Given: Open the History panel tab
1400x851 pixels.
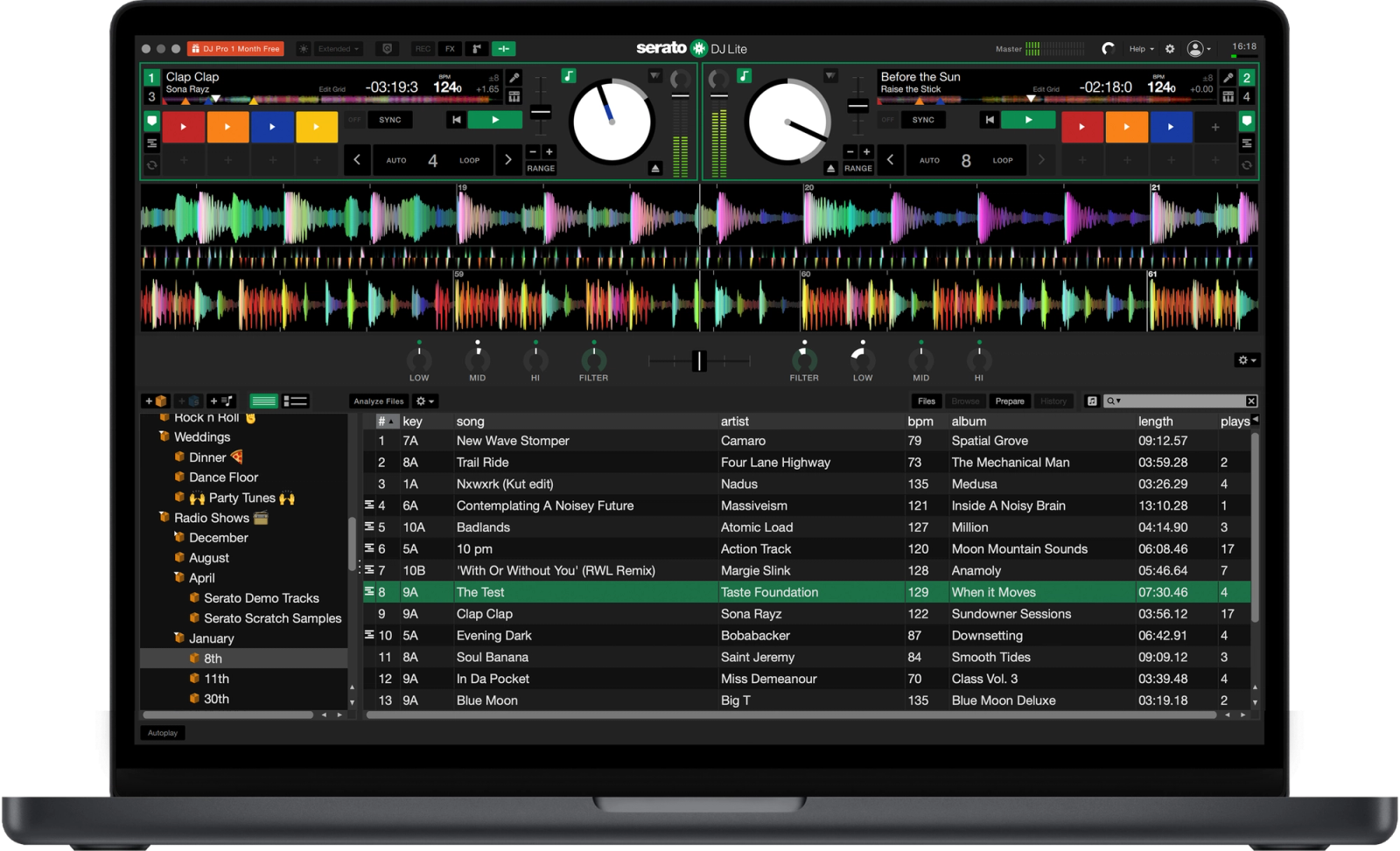Looking at the screenshot, I should pos(1053,401).
